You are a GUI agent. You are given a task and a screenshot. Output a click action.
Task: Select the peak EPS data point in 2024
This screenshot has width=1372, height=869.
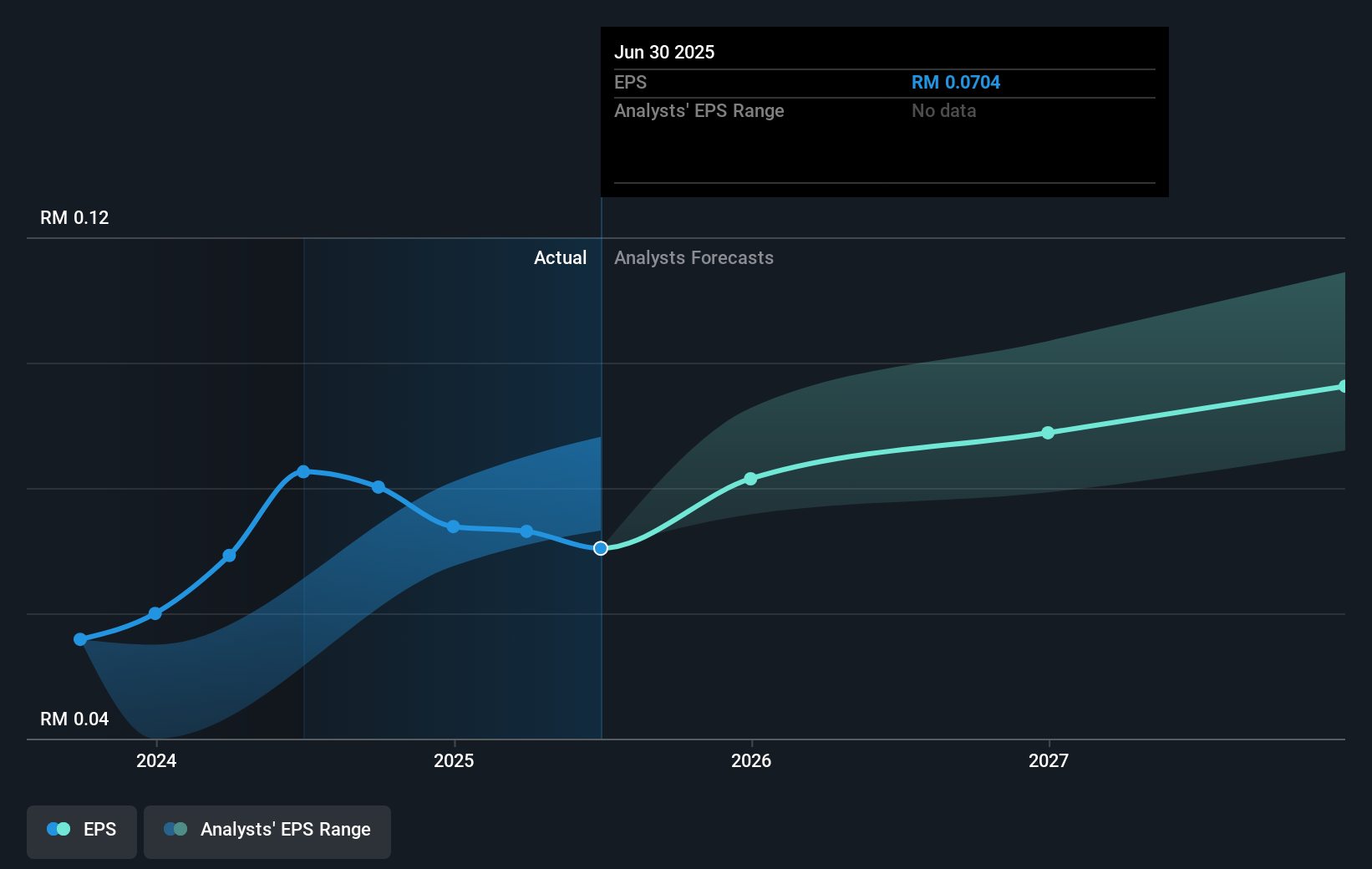pyautogui.click(x=302, y=471)
